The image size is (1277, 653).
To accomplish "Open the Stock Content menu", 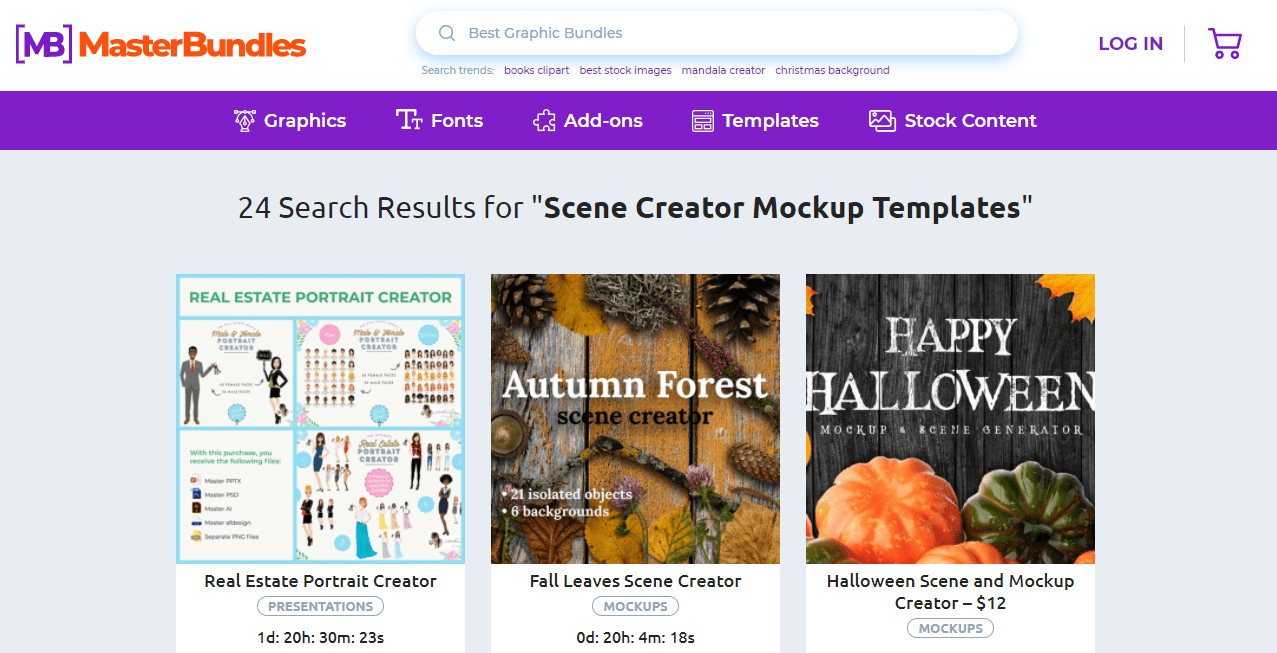I will [x=953, y=121].
